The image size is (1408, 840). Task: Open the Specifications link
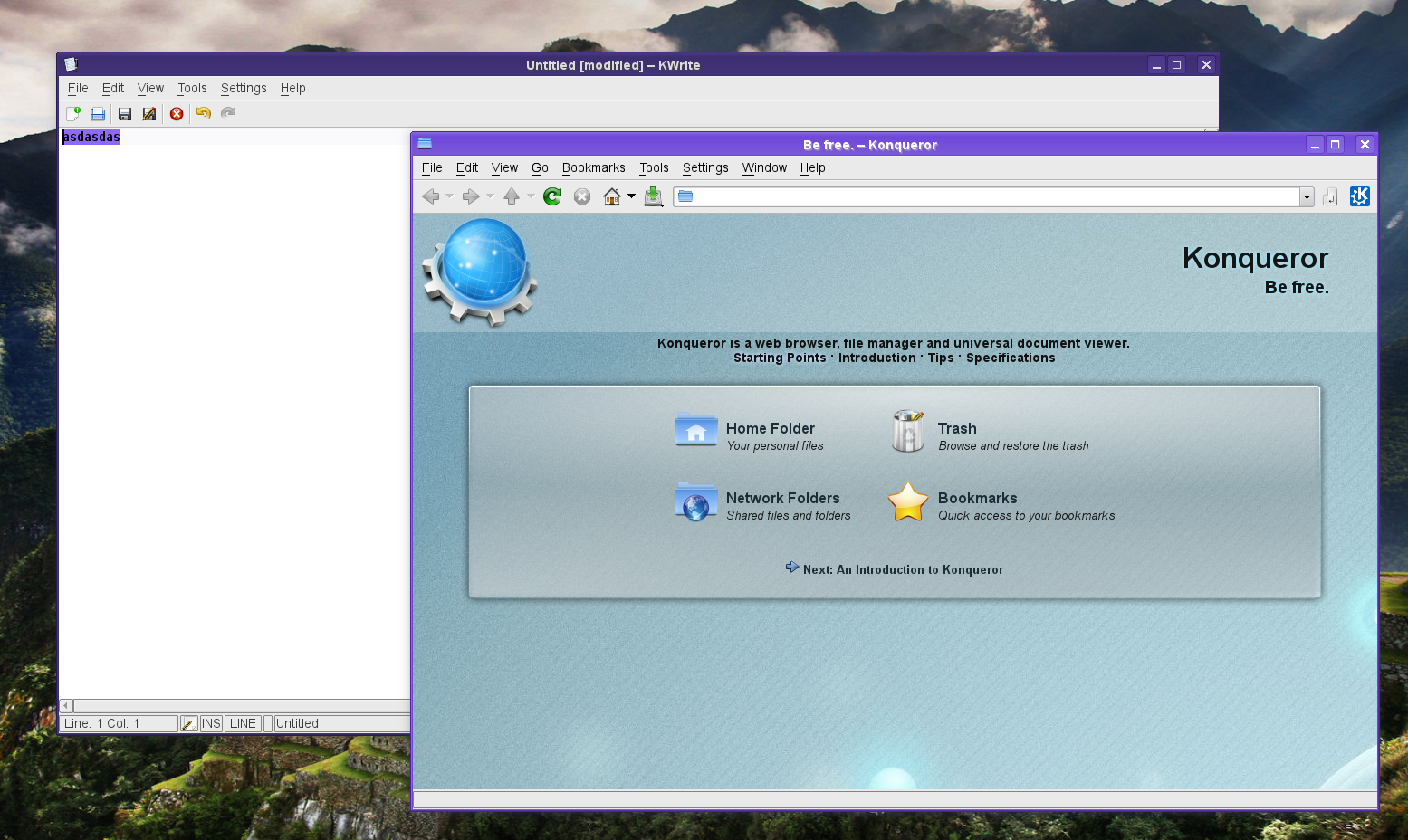[1011, 358]
